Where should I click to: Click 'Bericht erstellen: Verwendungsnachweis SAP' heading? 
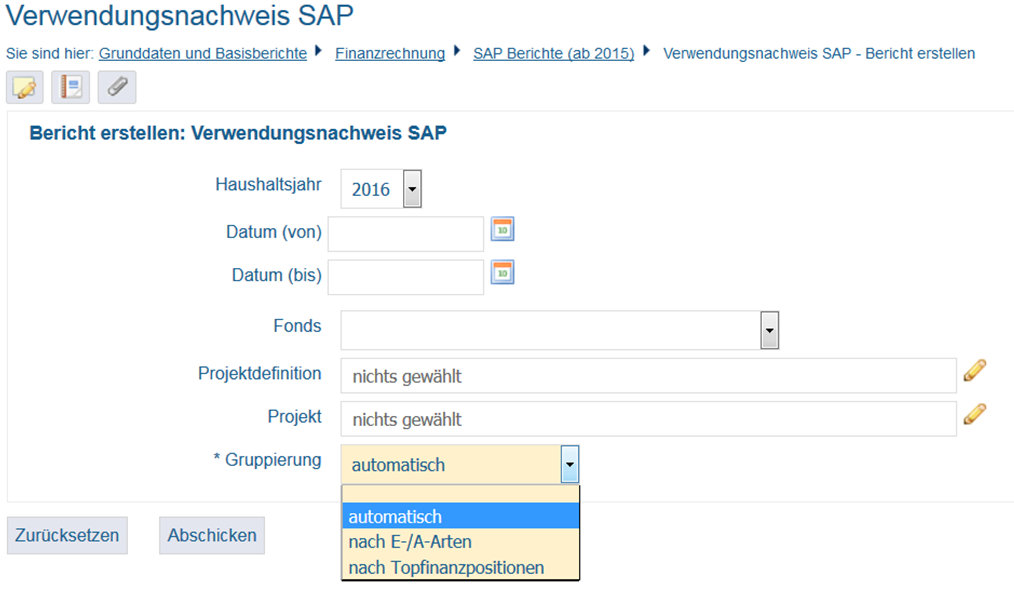coord(238,133)
